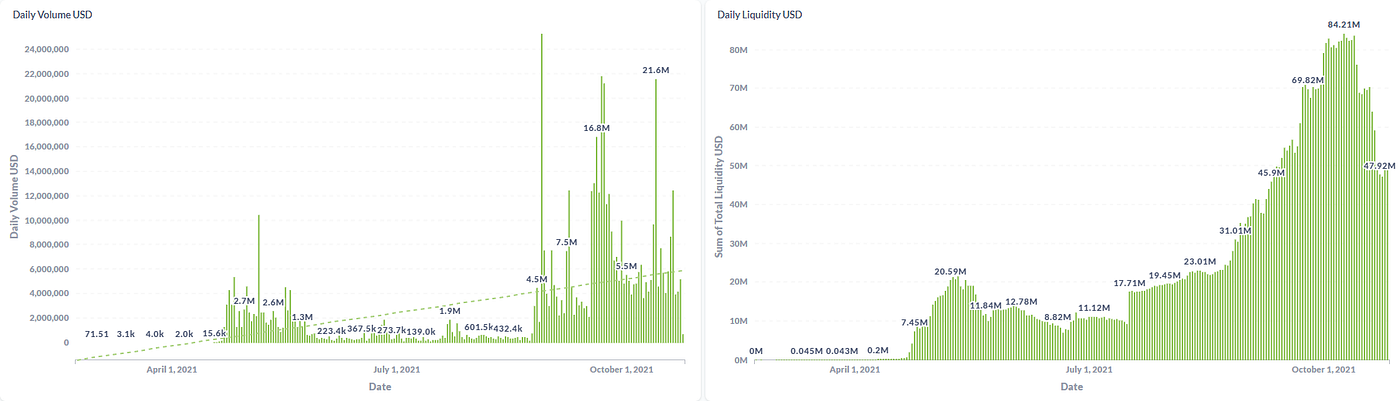Click the 5.5M data label
1400x401 pixels.
[x=626, y=266]
